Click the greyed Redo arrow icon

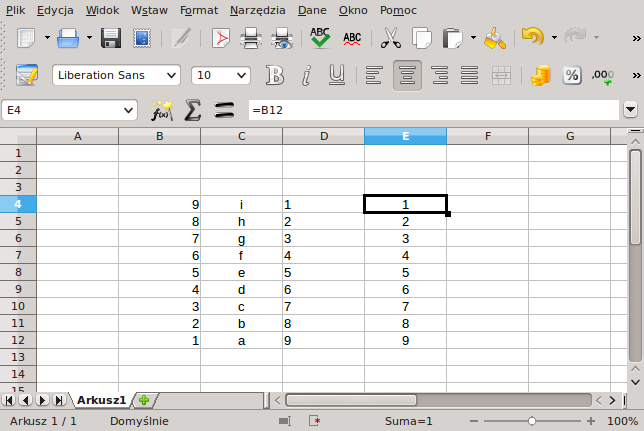point(575,36)
